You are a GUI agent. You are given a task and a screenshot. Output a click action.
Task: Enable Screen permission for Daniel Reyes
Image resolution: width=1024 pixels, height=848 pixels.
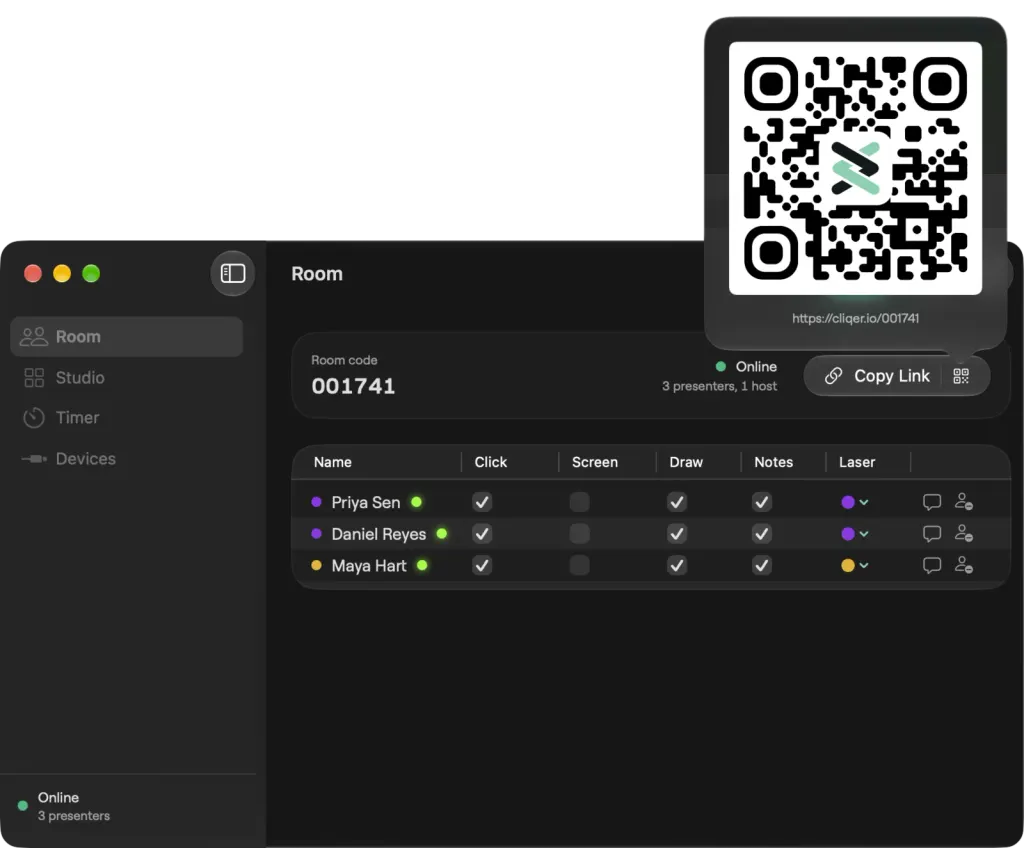(x=579, y=534)
